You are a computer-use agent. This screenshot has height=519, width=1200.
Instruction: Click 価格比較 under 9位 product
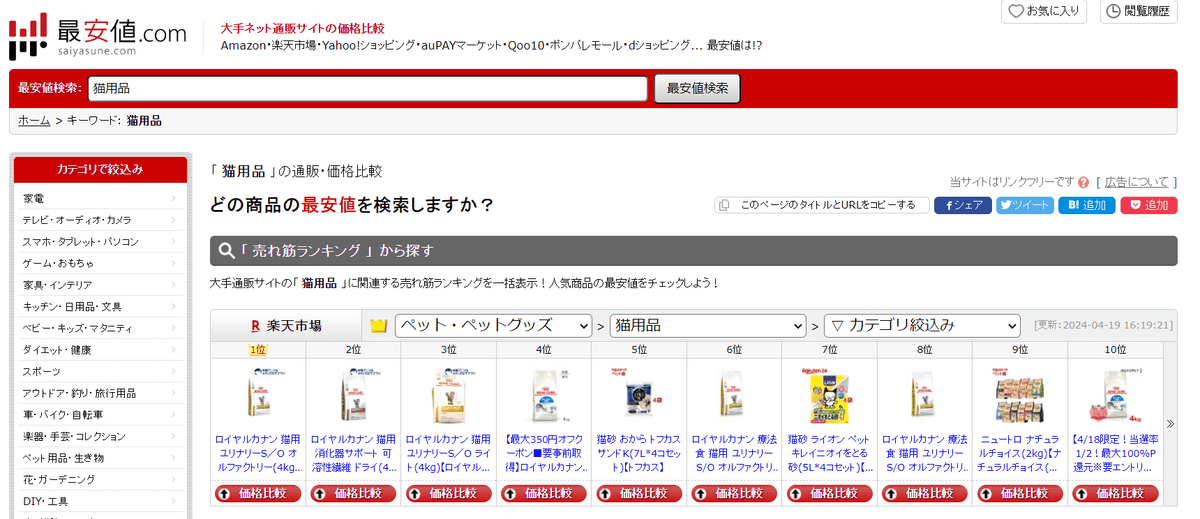click(x=1020, y=493)
